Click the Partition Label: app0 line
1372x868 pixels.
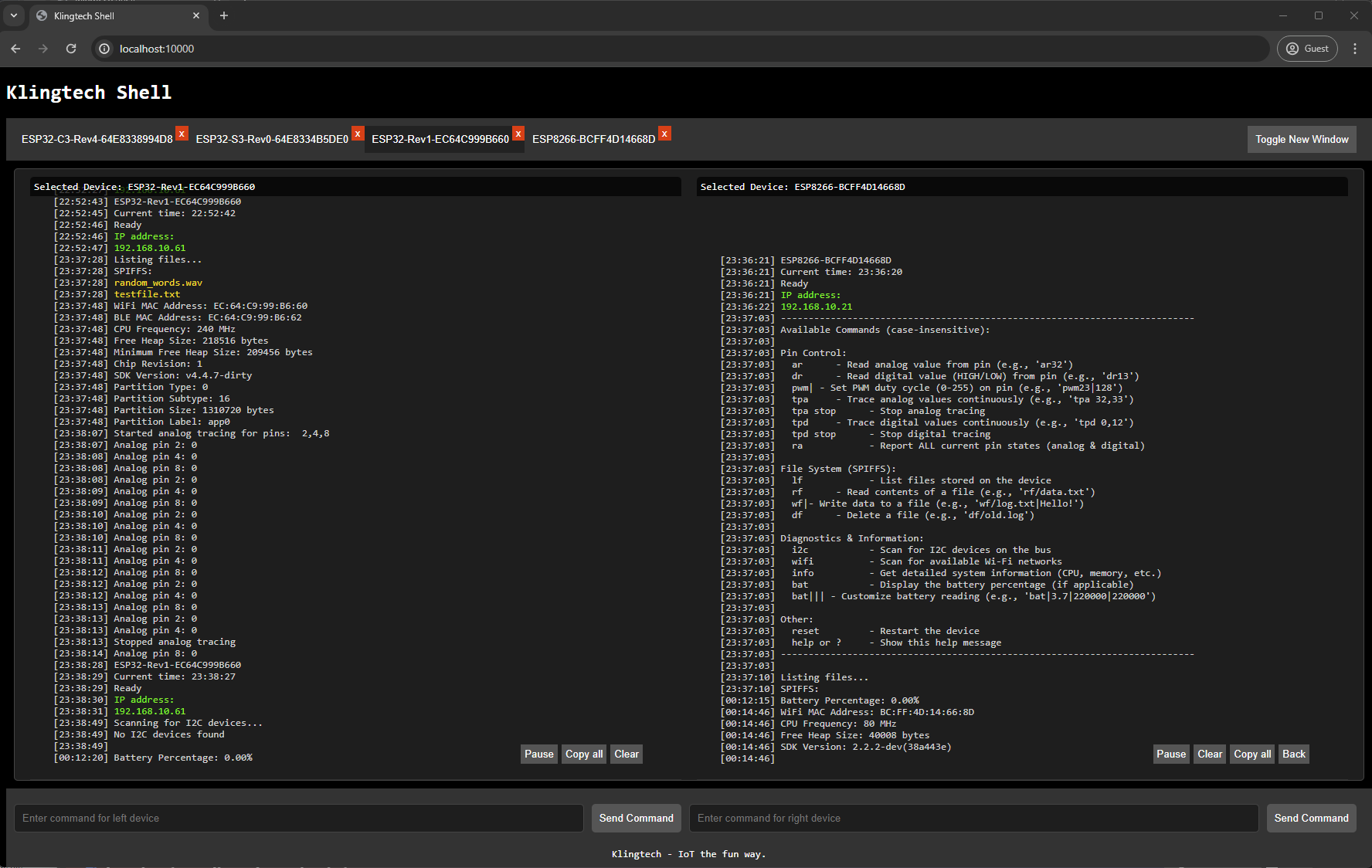click(x=172, y=422)
